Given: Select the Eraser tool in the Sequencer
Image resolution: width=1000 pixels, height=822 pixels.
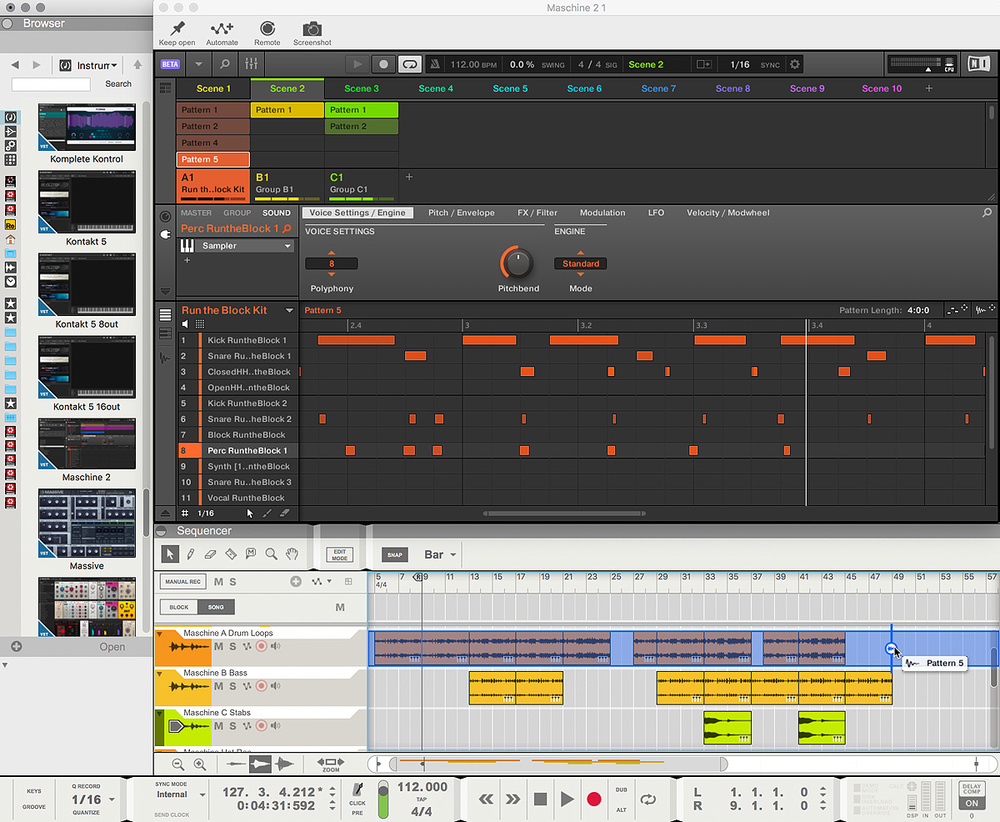Looking at the screenshot, I should [x=210, y=553].
